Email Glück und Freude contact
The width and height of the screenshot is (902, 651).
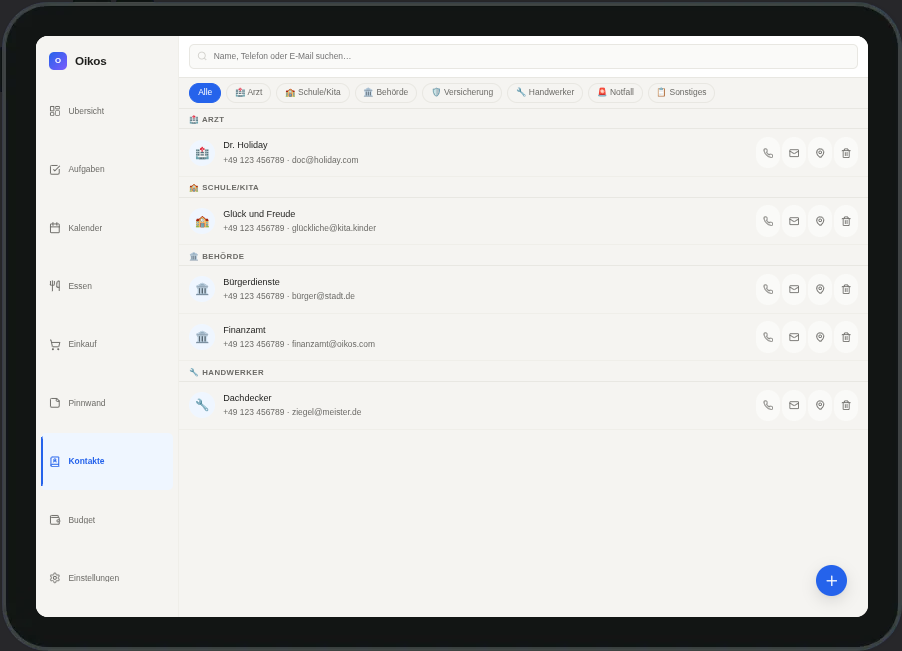[794, 221]
